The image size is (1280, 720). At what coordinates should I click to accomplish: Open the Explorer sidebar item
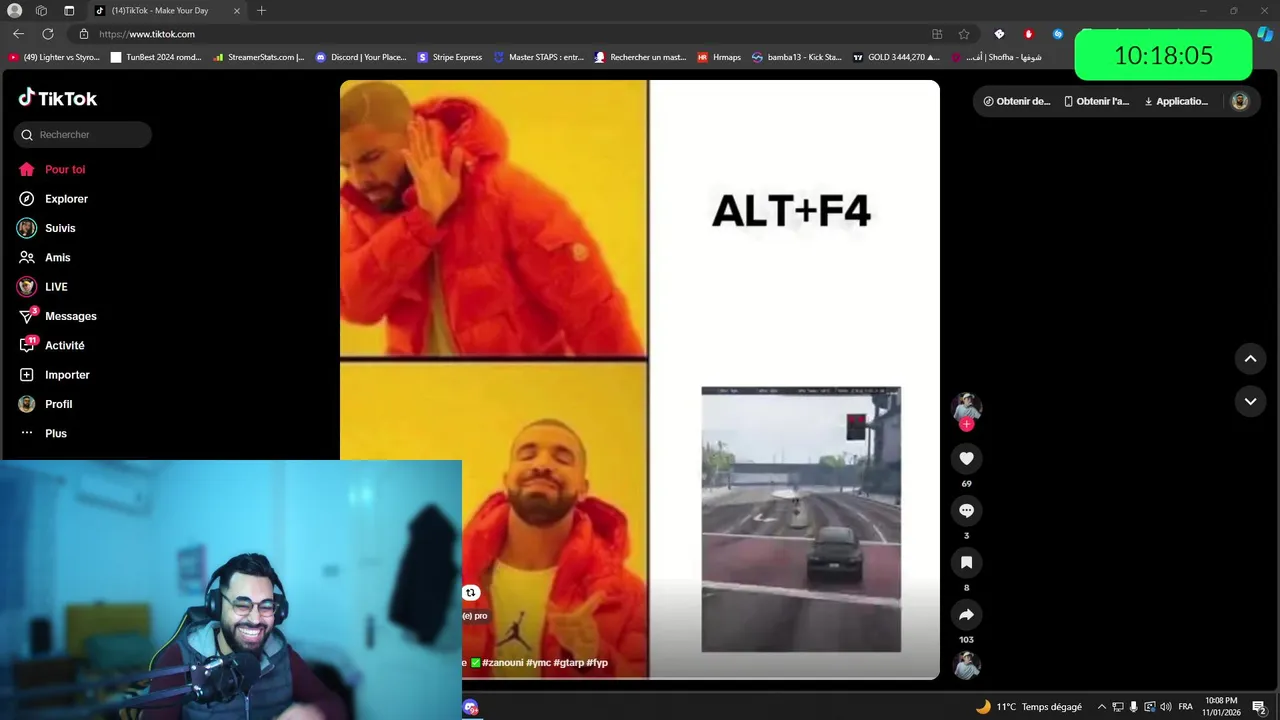pyautogui.click(x=53, y=199)
